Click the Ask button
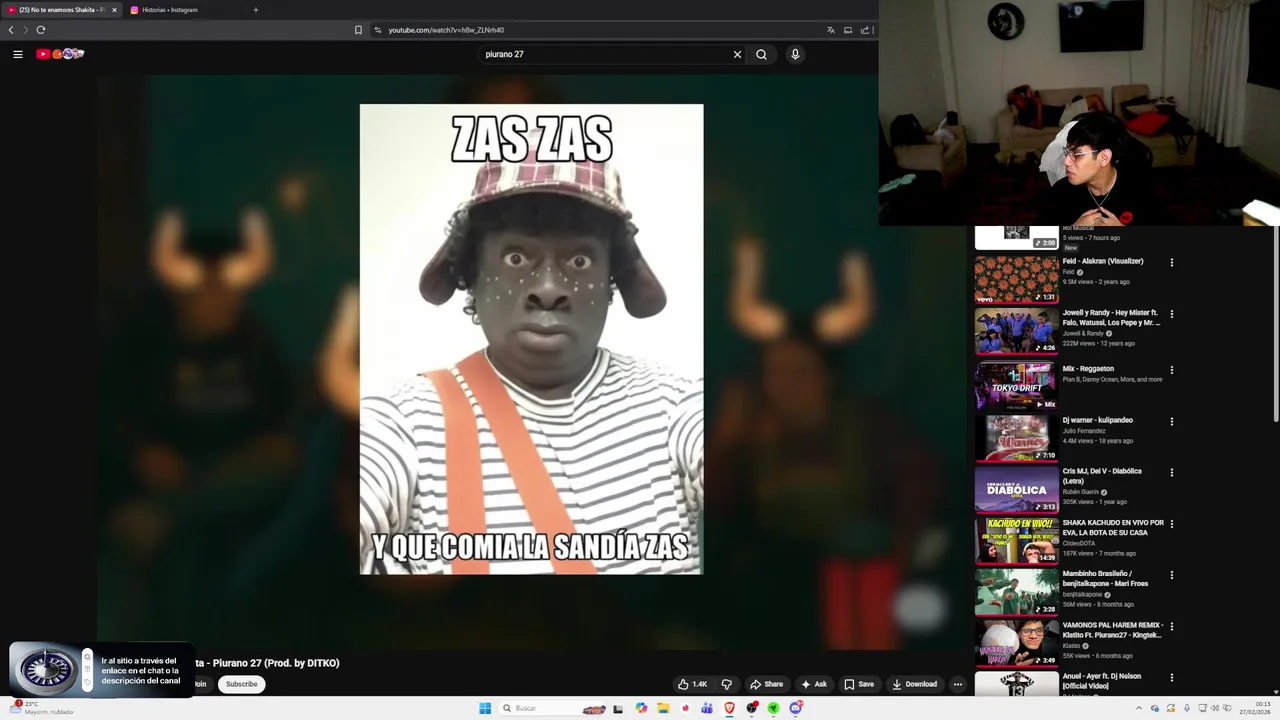This screenshot has width=1280, height=720. (814, 684)
